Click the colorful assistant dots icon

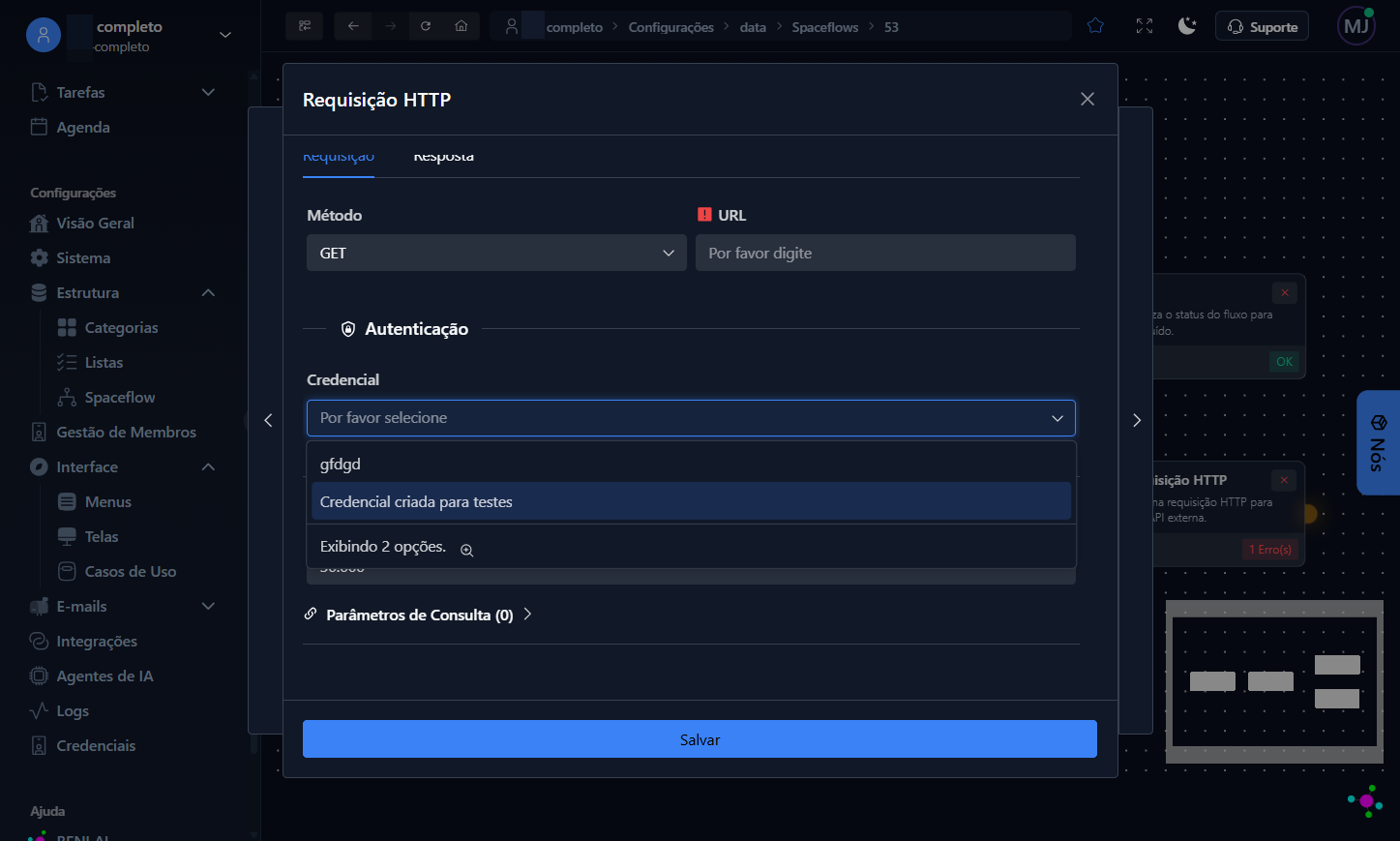1365,801
